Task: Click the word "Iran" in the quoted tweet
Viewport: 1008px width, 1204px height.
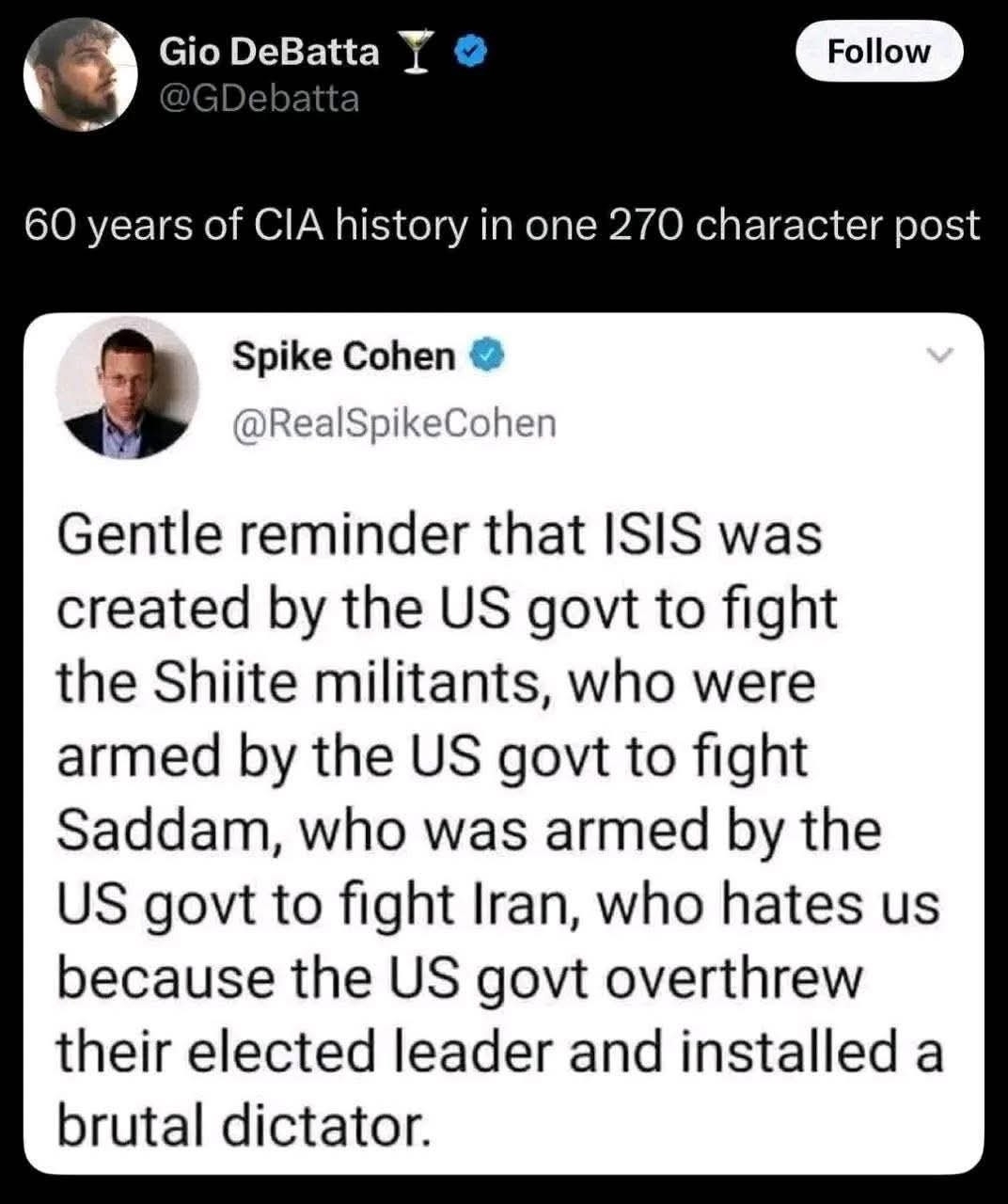Action: coord(531,905)
